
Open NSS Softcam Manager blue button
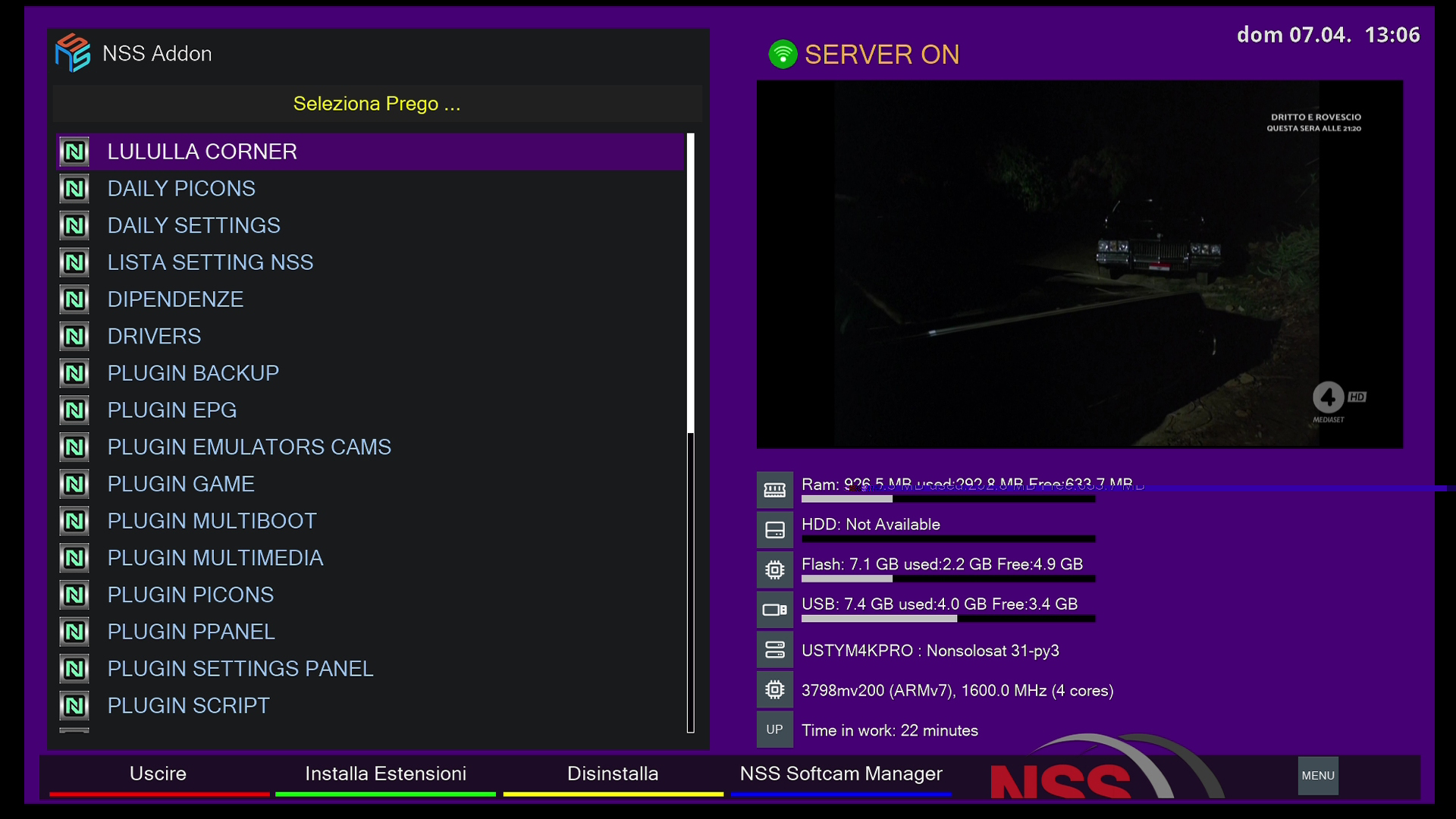pyautogui.click(x=840, y=774)
